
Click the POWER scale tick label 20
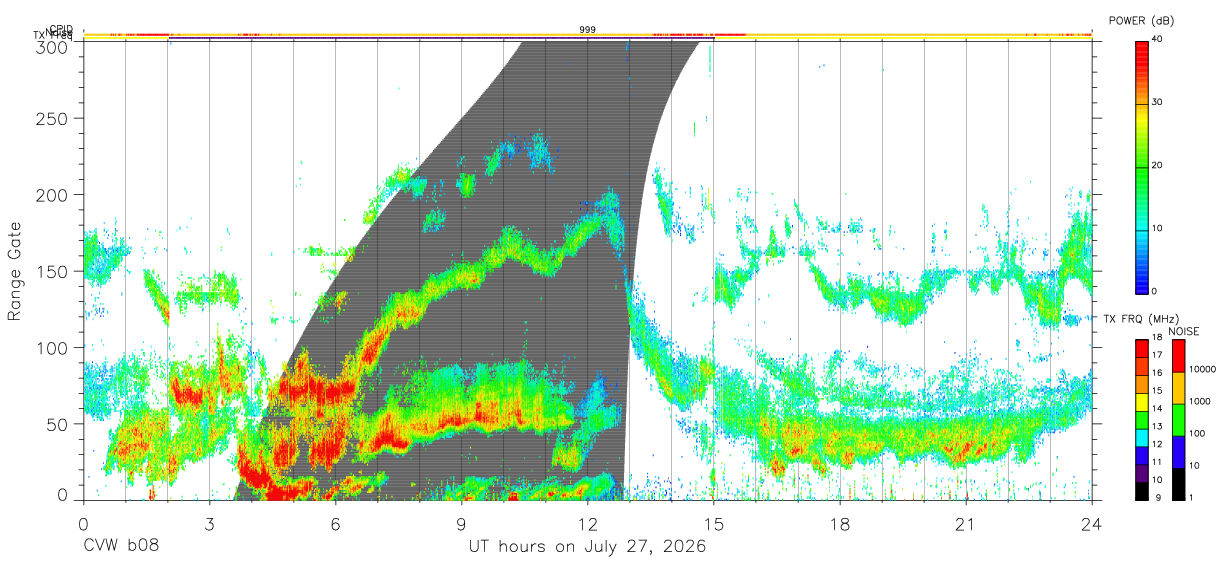[x=1159, y=165]
